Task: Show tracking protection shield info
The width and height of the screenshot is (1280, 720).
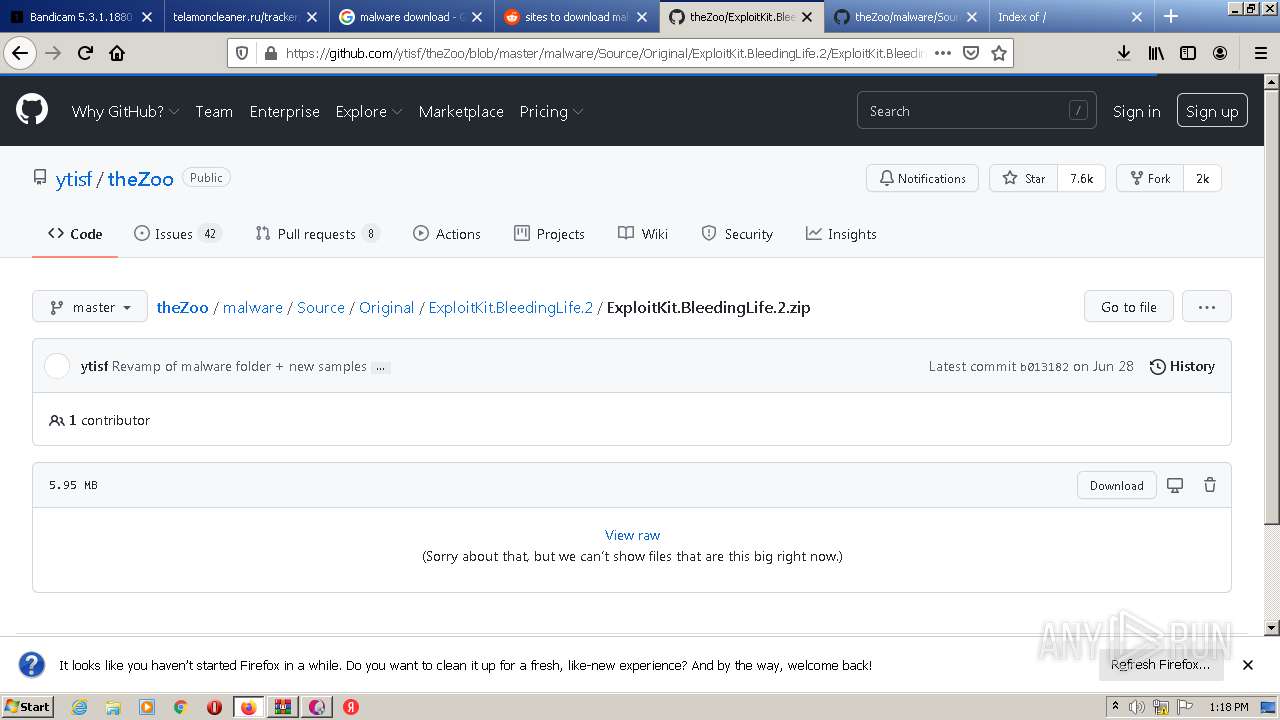Action: tap(243, 53)
